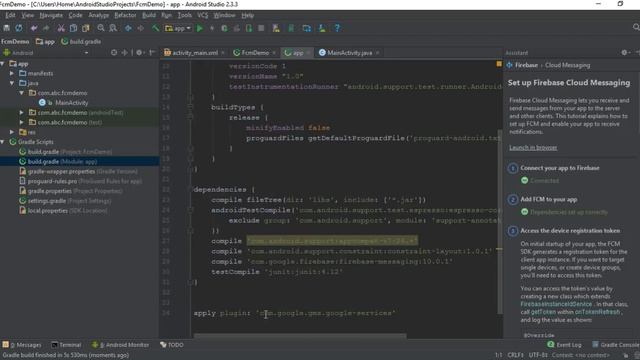The image size is (640, 360).
Task: Click the navigate Forward arrow icon
Action: pyautogui.click(x=140, y=28)
